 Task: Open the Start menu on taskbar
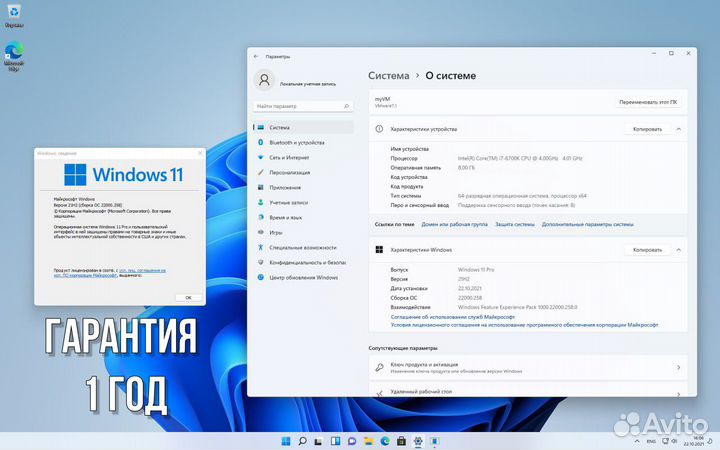pos(286,441)
